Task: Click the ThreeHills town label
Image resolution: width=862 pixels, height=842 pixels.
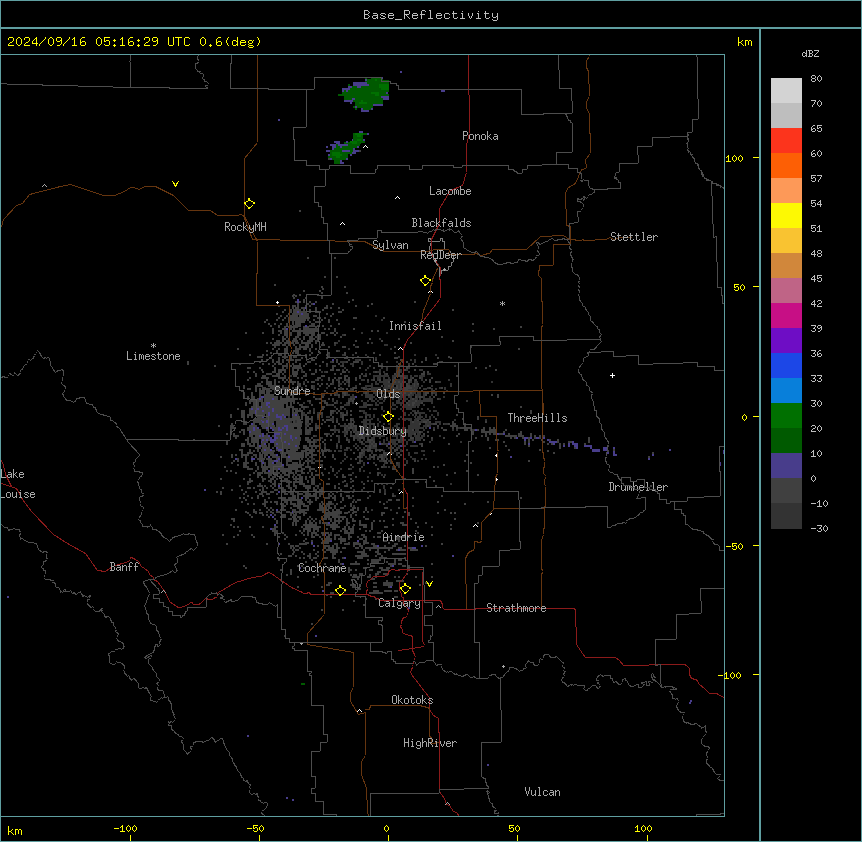Action: (537, 418)
